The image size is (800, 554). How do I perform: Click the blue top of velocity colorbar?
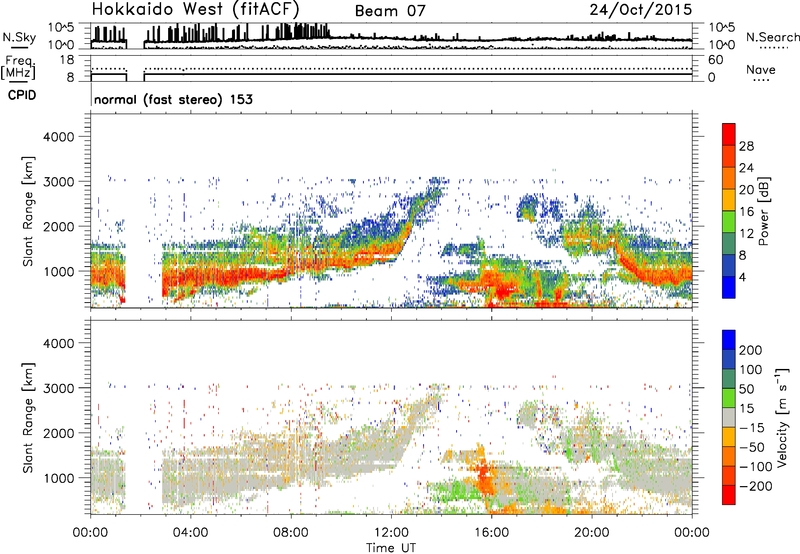(x=729, y=340)
